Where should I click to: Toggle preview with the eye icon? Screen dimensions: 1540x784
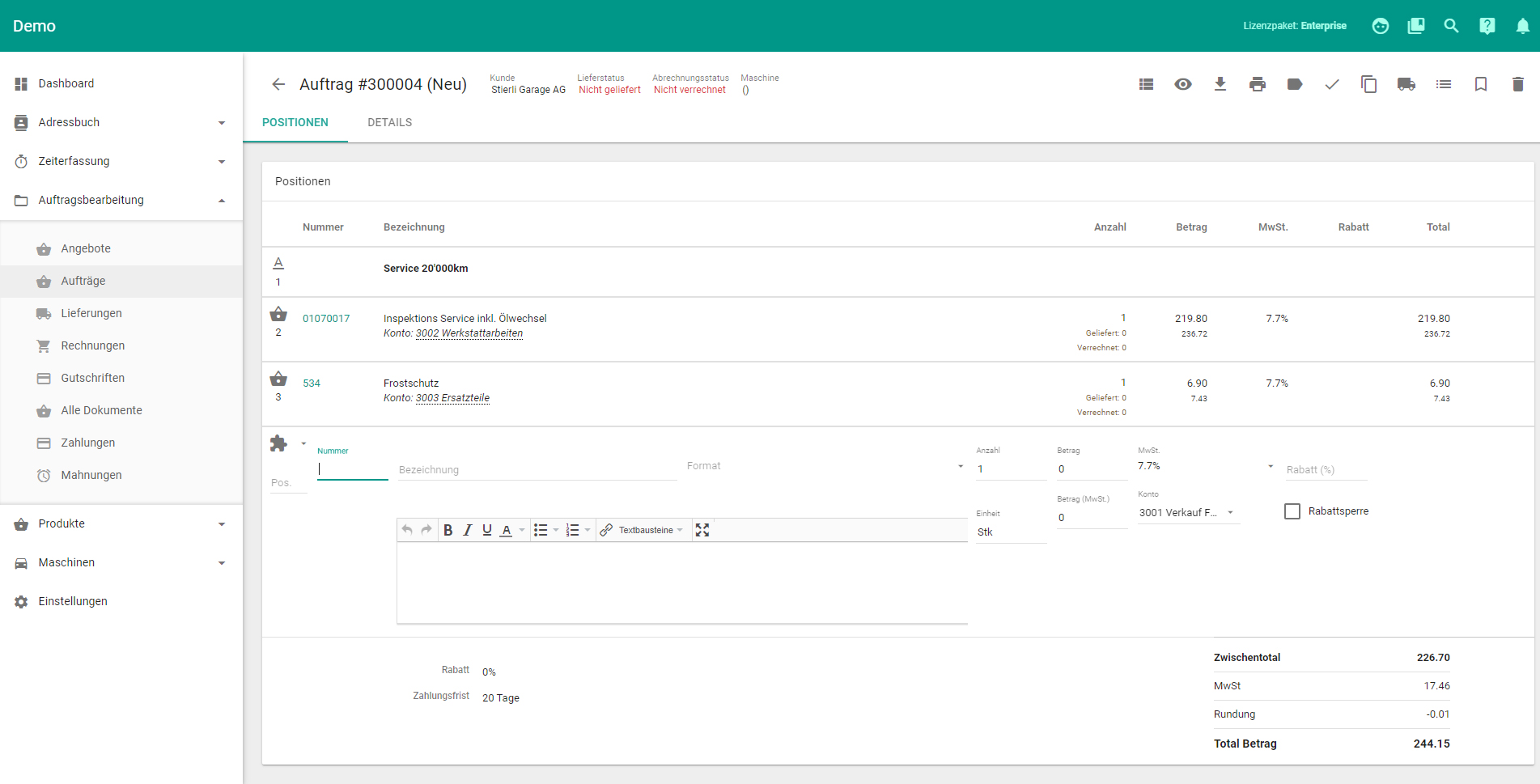1182,84
